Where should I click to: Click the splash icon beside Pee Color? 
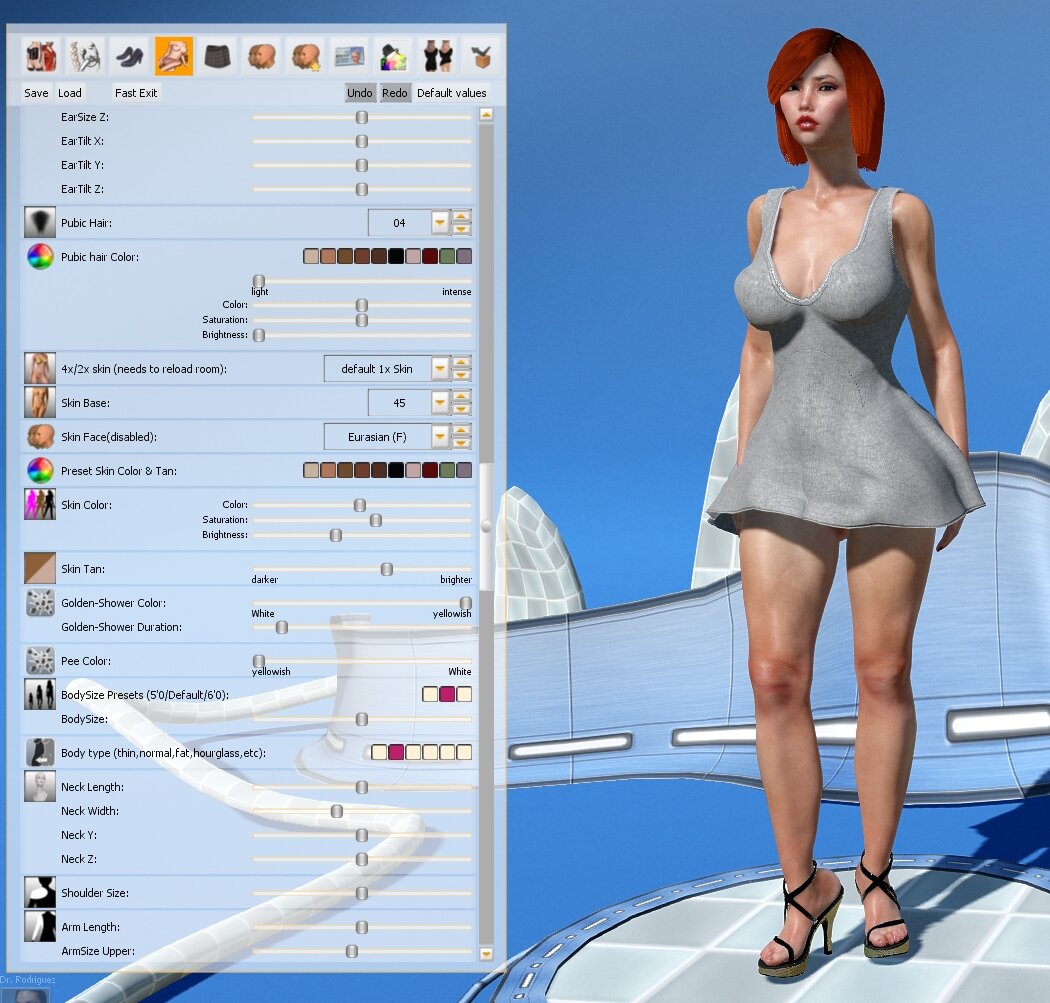(x=40, y=661)
